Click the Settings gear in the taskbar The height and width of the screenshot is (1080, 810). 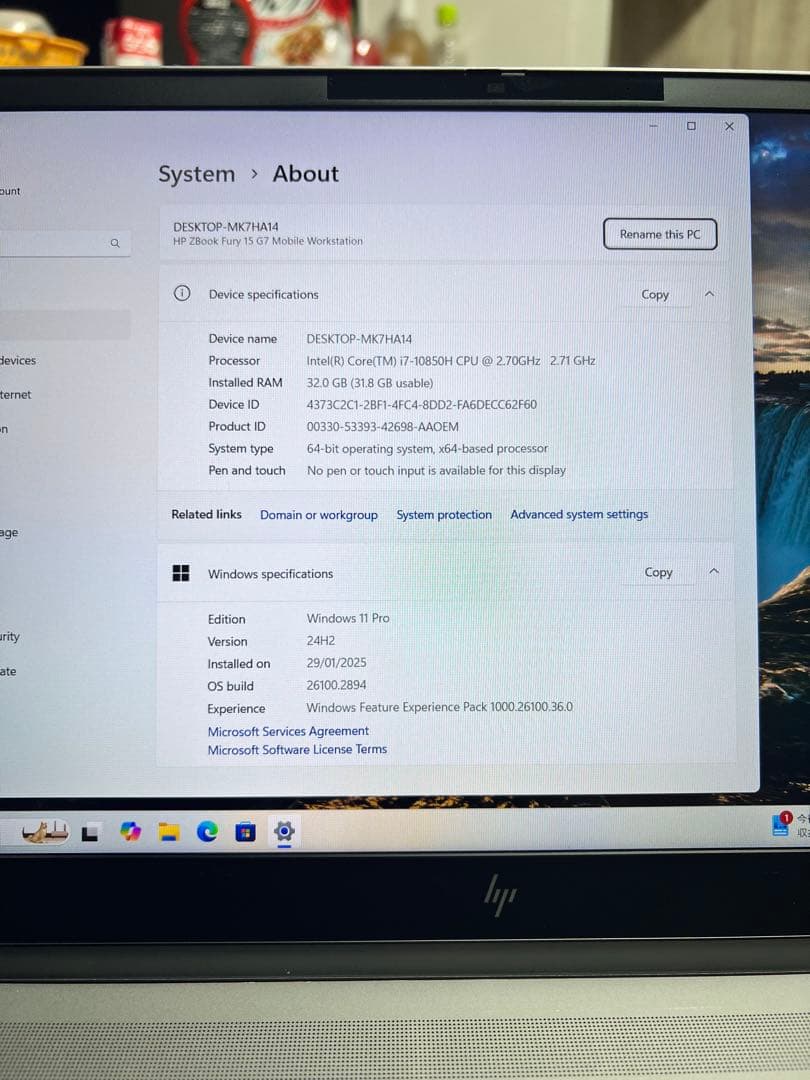284,832
